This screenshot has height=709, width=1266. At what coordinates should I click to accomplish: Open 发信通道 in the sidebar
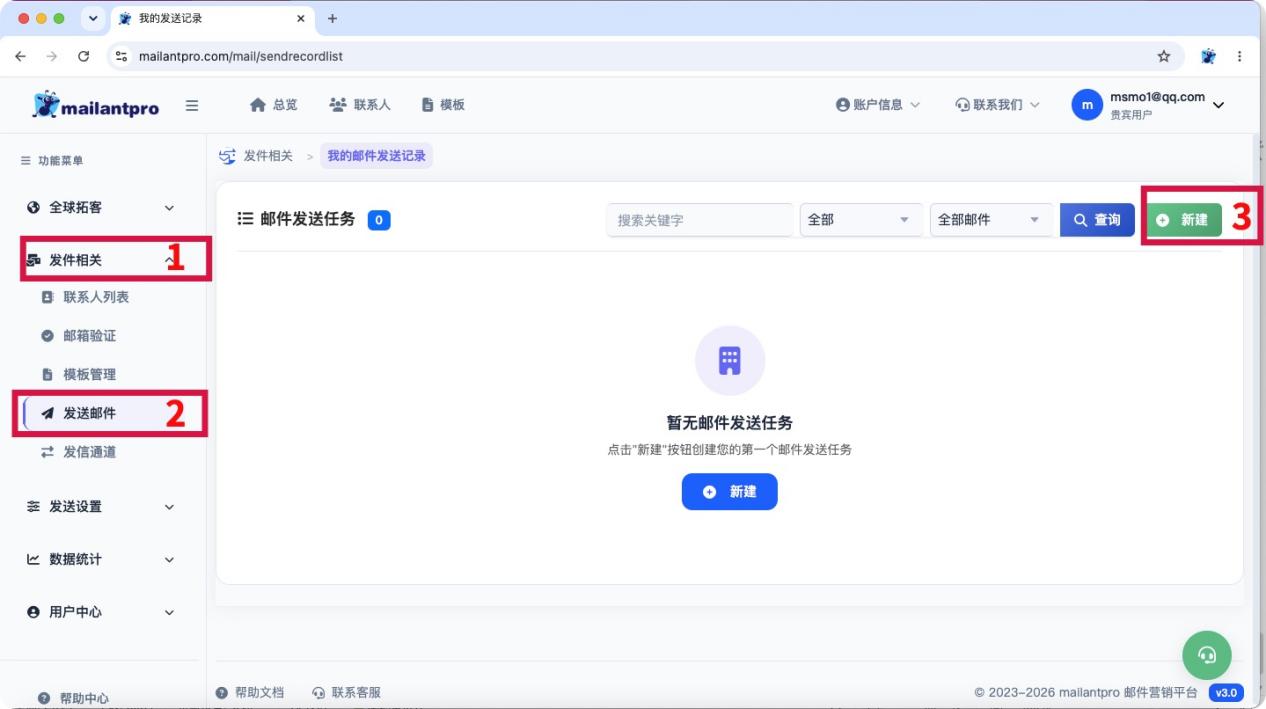tap(89, 452)
